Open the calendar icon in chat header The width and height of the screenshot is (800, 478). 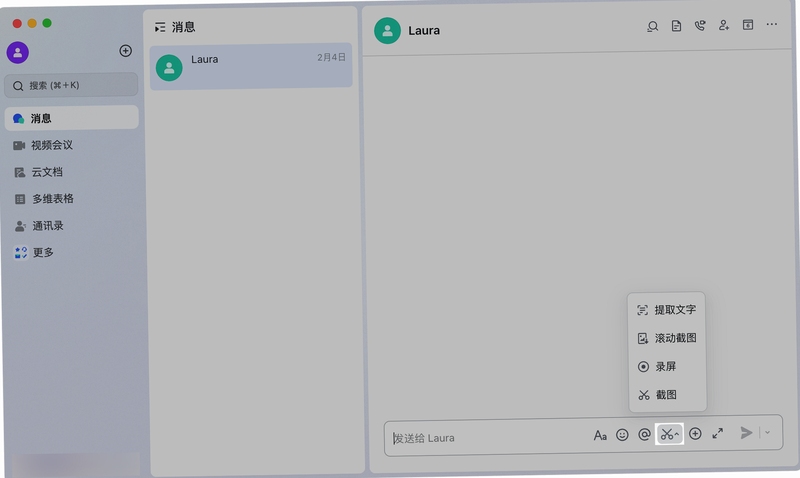click(x=748, y=24)
